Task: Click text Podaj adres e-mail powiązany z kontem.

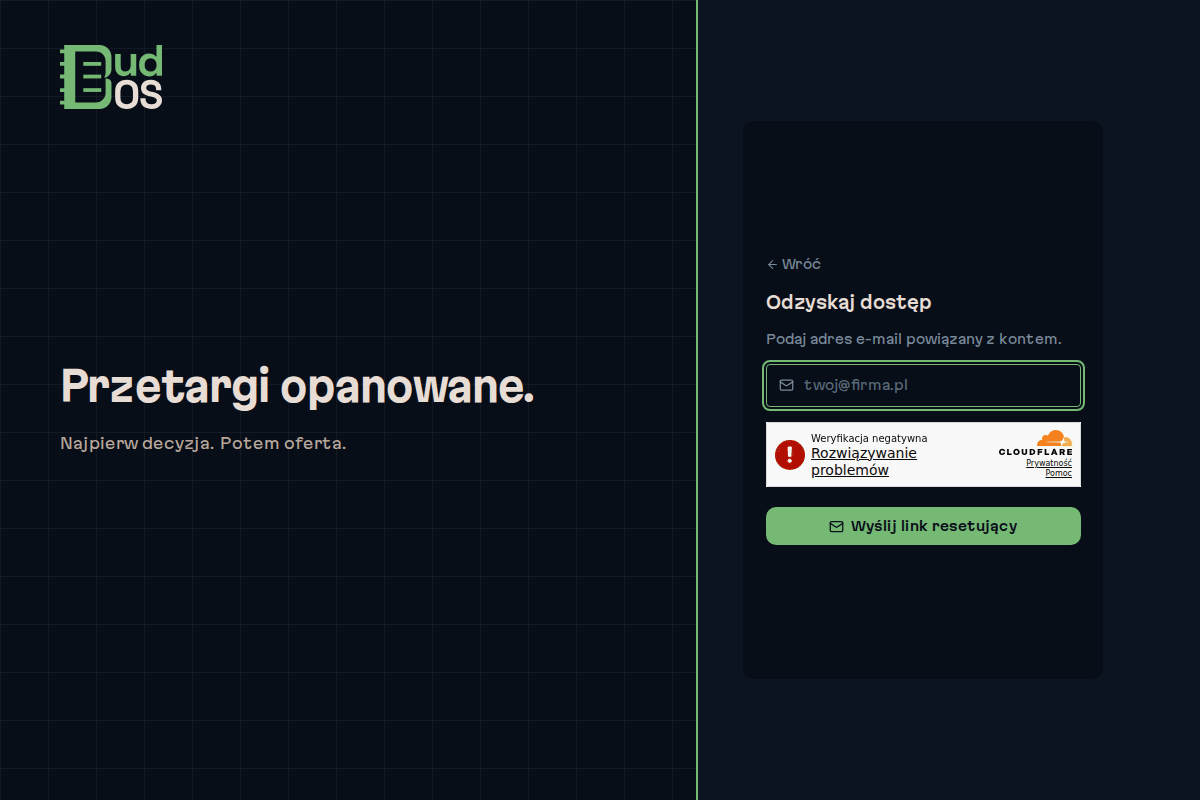Action: click(914, 339)
